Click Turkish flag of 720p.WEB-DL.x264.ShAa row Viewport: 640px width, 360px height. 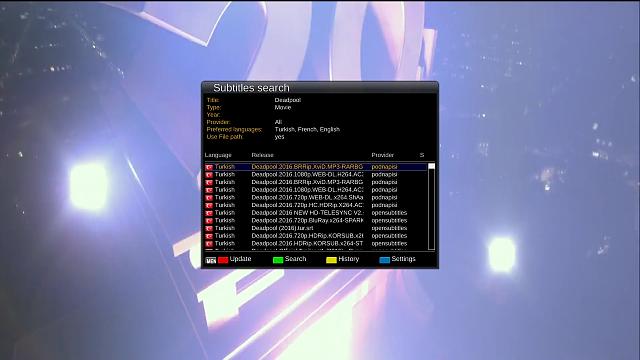[209, 198]
